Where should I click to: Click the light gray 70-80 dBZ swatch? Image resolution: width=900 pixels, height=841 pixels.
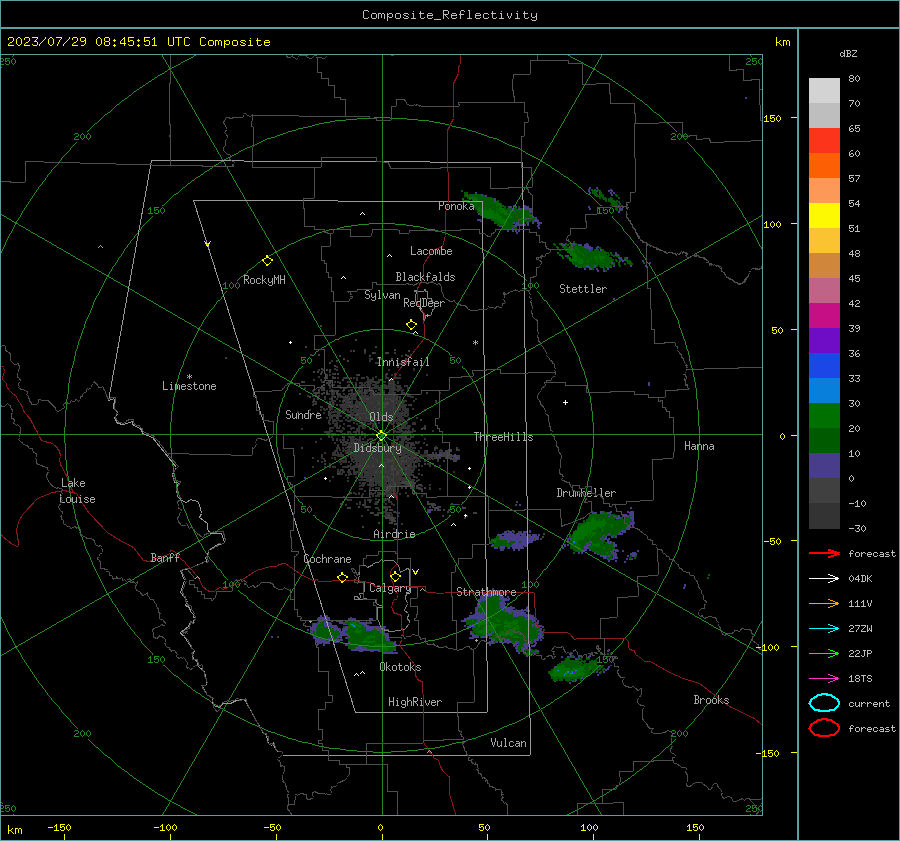coord(824,91)
